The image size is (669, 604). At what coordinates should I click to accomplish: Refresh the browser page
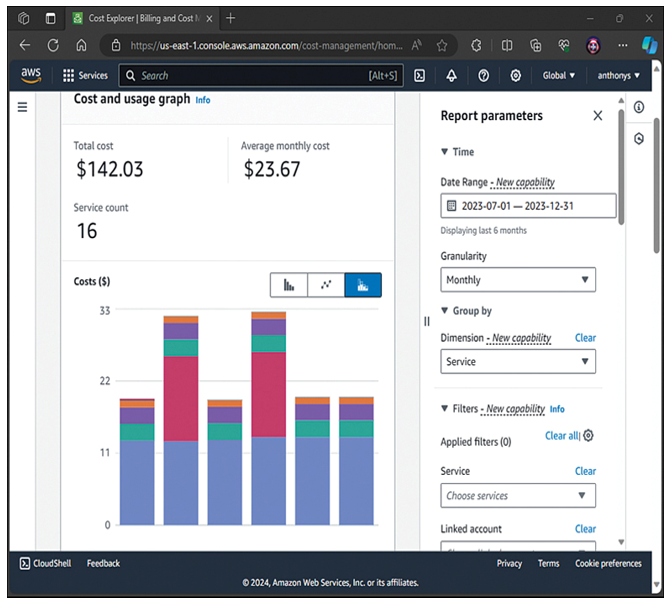pos(53,45)
